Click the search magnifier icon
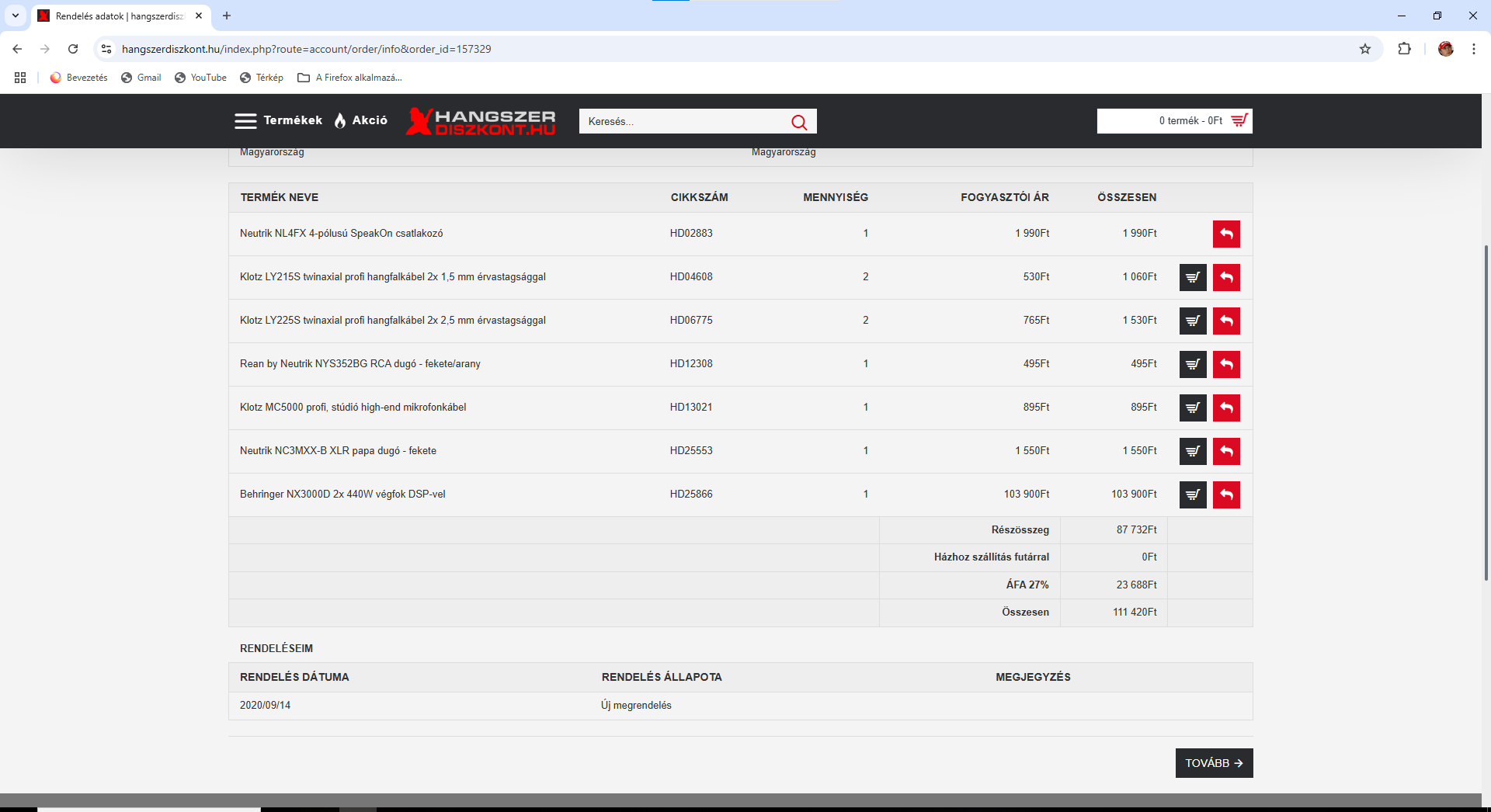This screenshot has width=1491, height=812. pyautogui.click(x=799, y=122)
